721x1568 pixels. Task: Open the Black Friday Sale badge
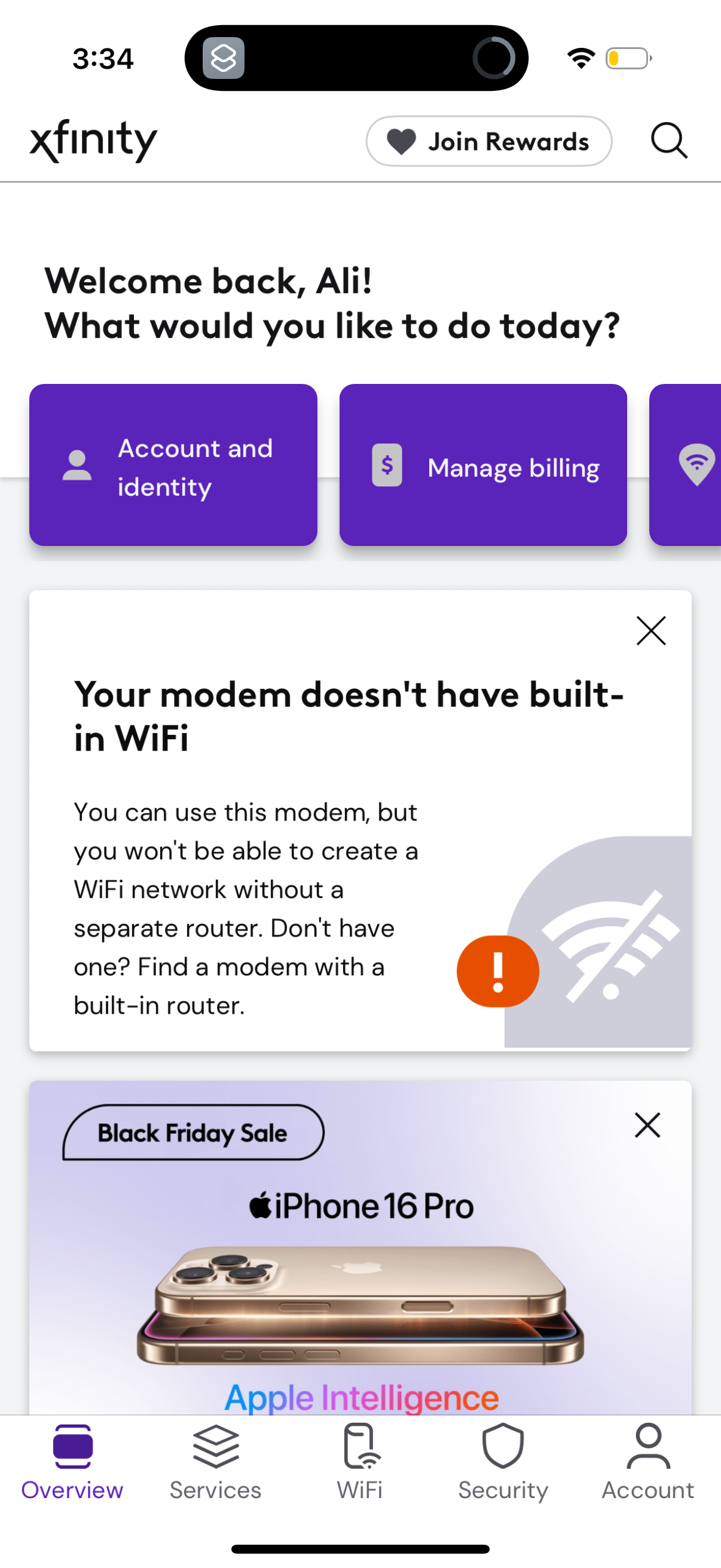[193, 1132]
